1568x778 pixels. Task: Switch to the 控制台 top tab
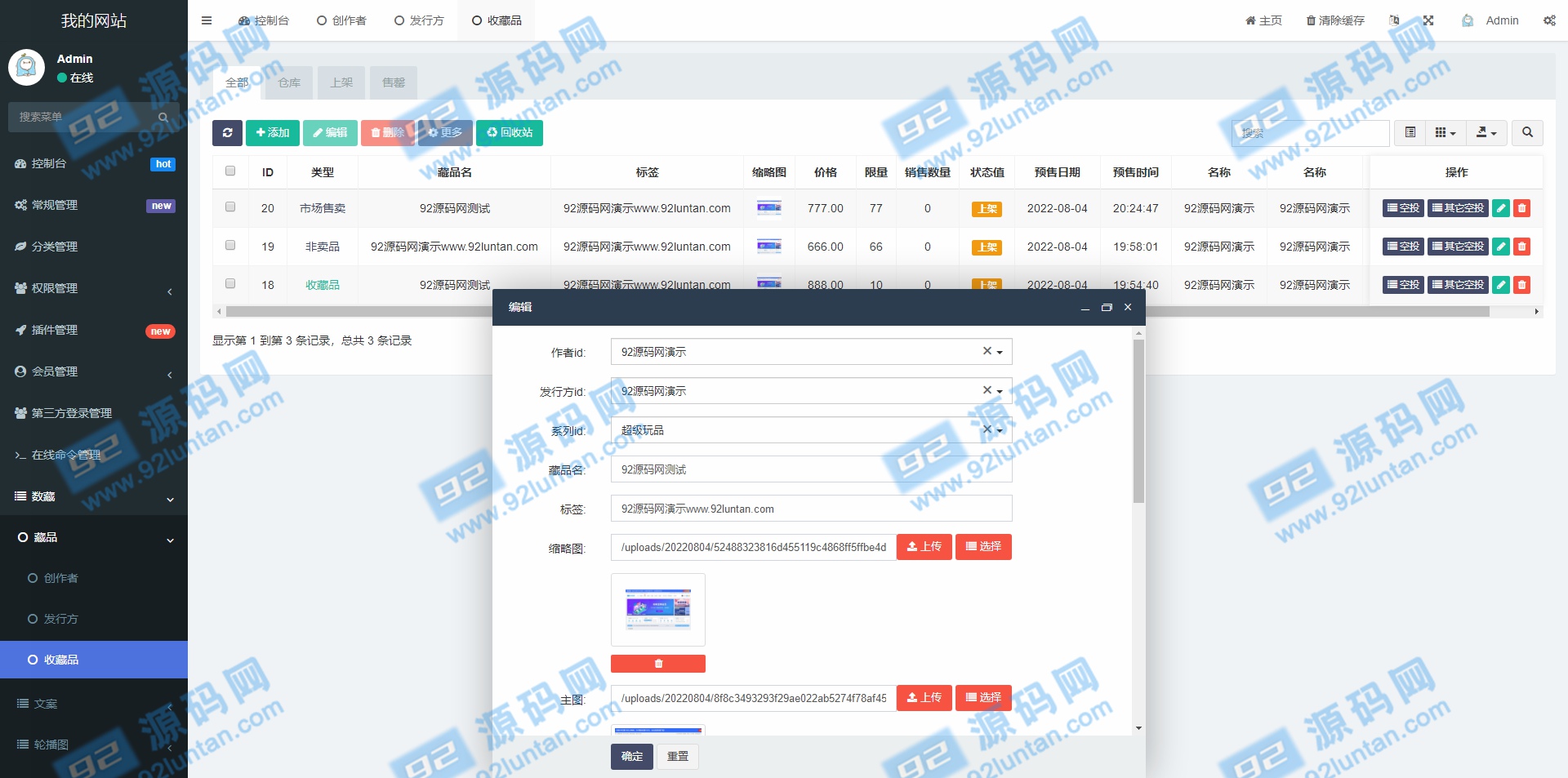(x=264, y=20)
